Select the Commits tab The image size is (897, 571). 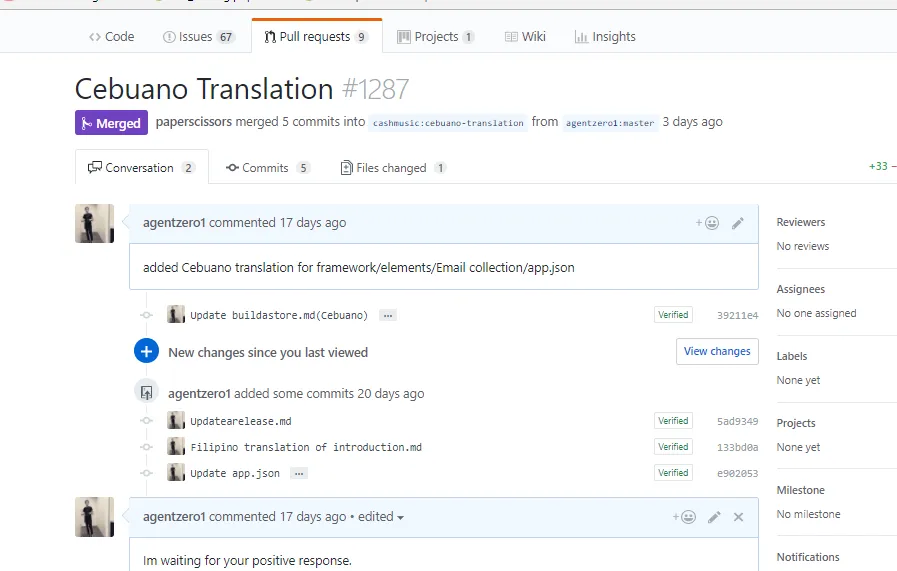click(268, 168)
